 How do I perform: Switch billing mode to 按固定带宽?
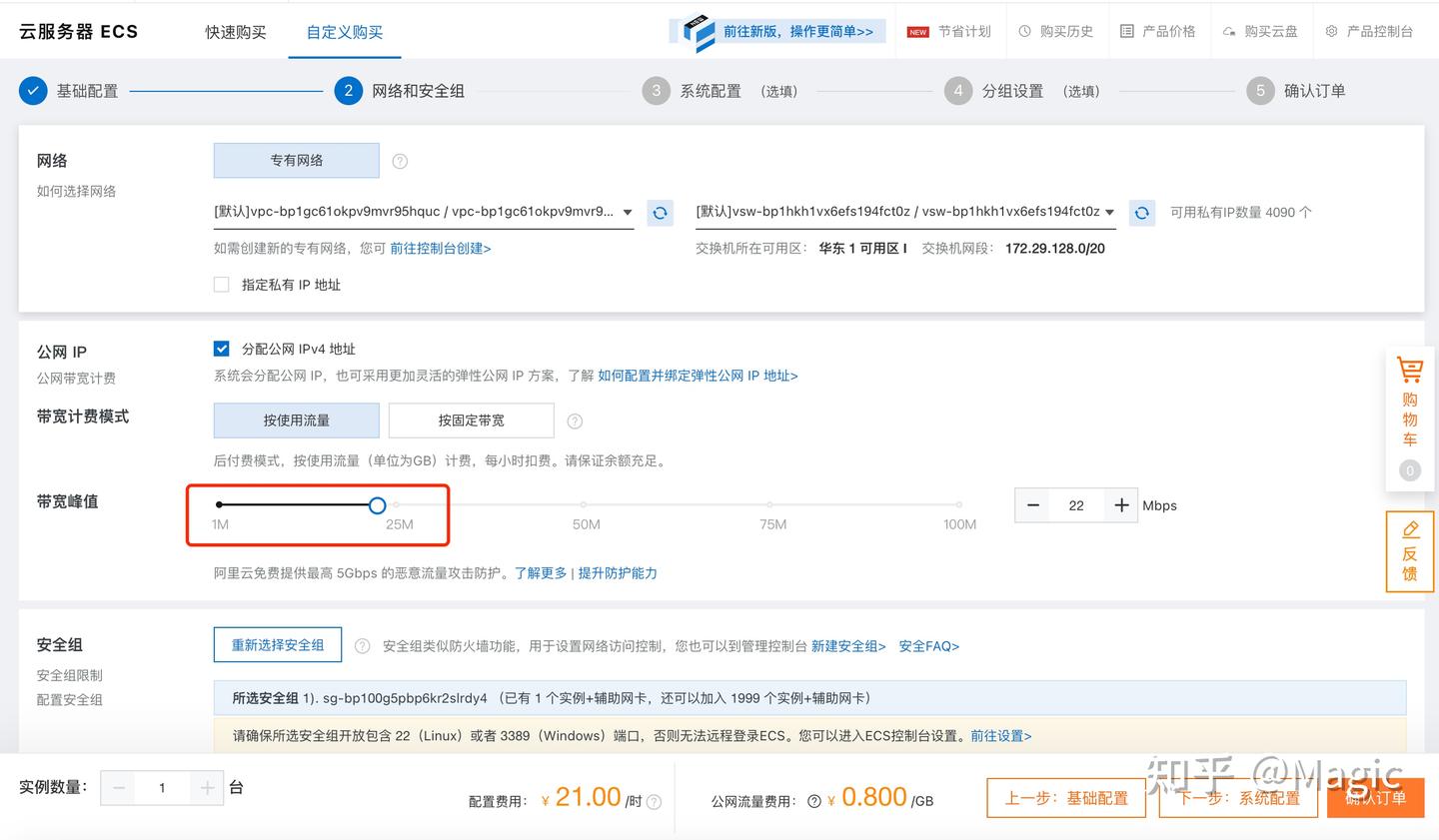click(x=471, y=420)
